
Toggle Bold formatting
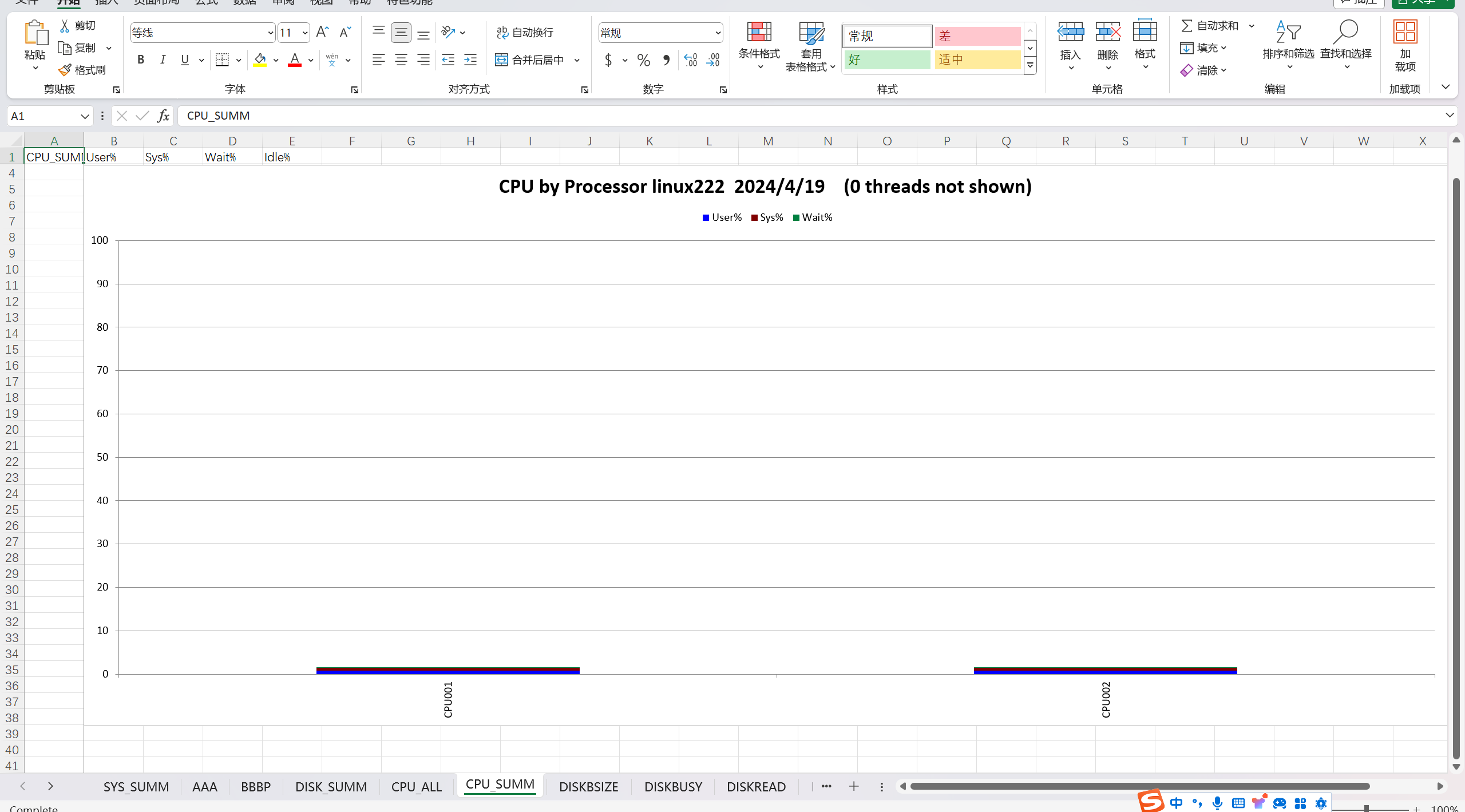pyautogui.click(x=141, y=60)
